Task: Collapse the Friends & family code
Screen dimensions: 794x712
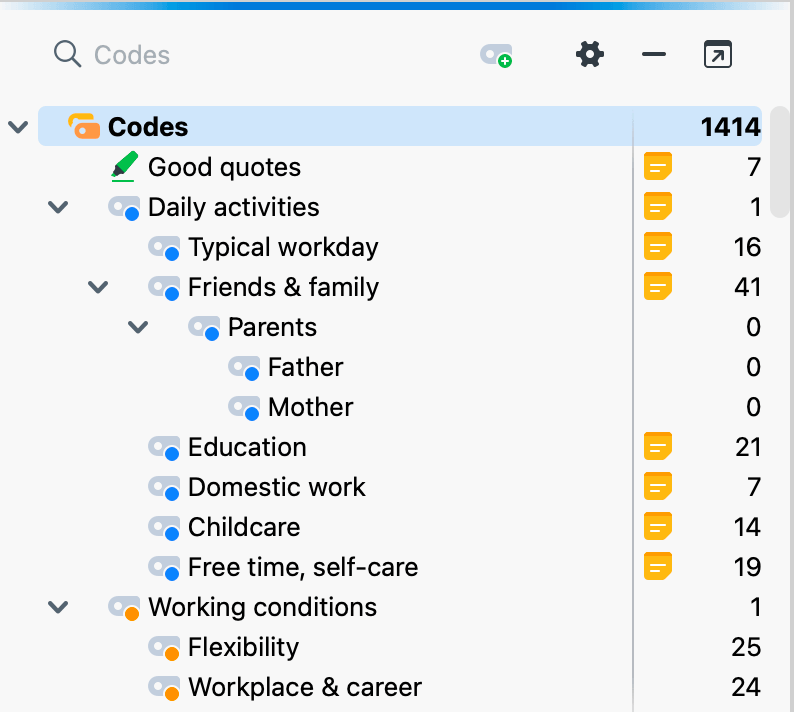Action: [98, 287]
